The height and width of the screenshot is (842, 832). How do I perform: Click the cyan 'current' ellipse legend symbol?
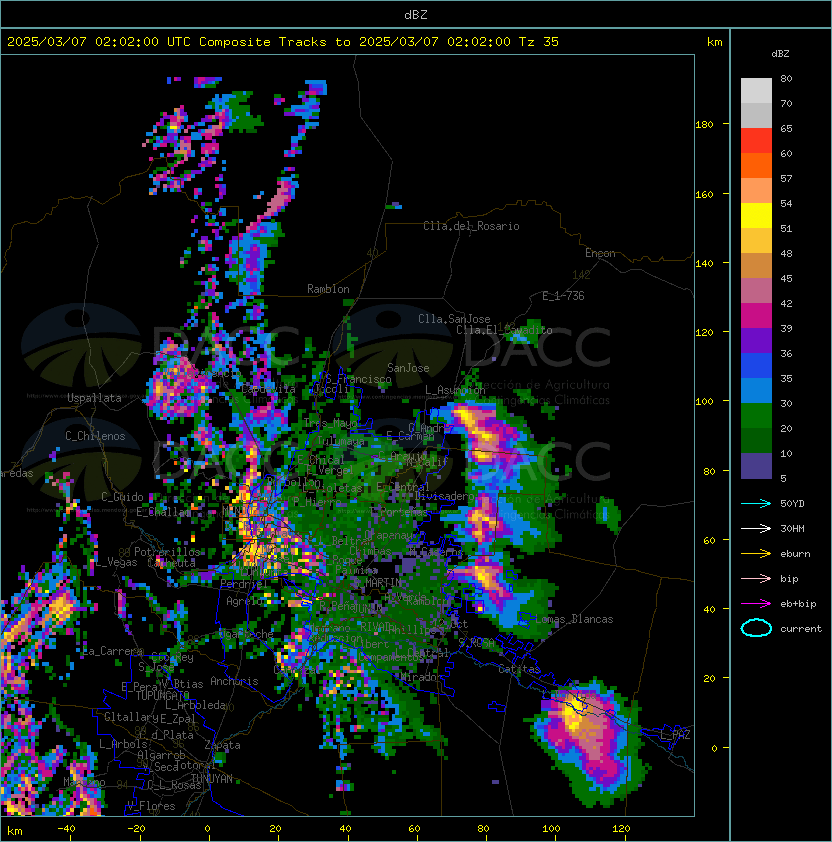[756, 628]
